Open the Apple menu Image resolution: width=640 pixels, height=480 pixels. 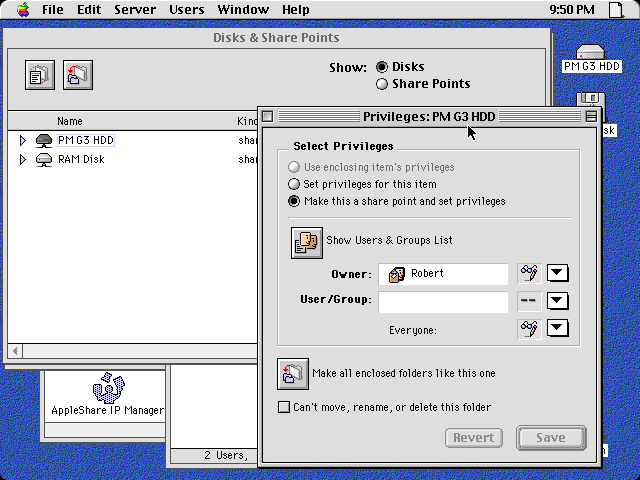(22, 10)
